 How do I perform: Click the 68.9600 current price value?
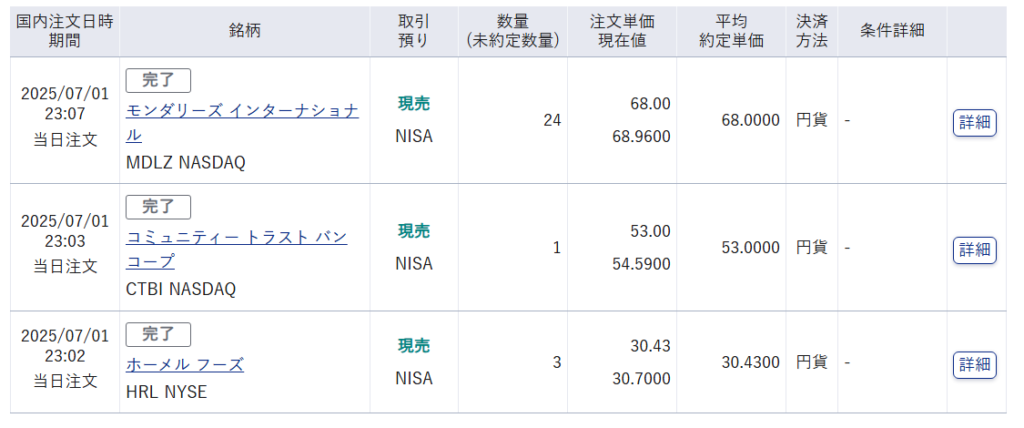click(641, 137)
